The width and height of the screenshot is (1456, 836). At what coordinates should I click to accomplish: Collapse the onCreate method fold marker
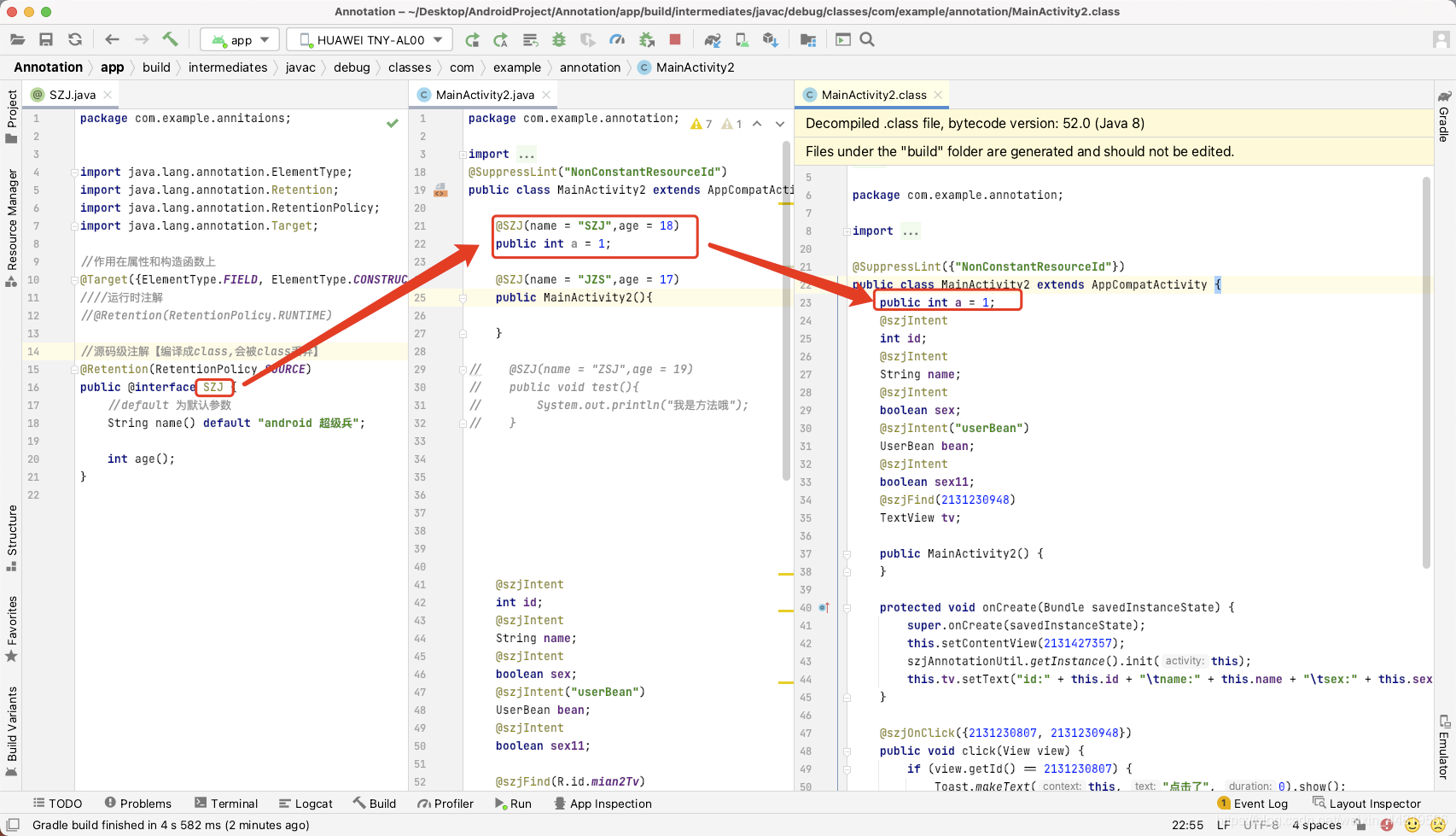click(847, 608)
